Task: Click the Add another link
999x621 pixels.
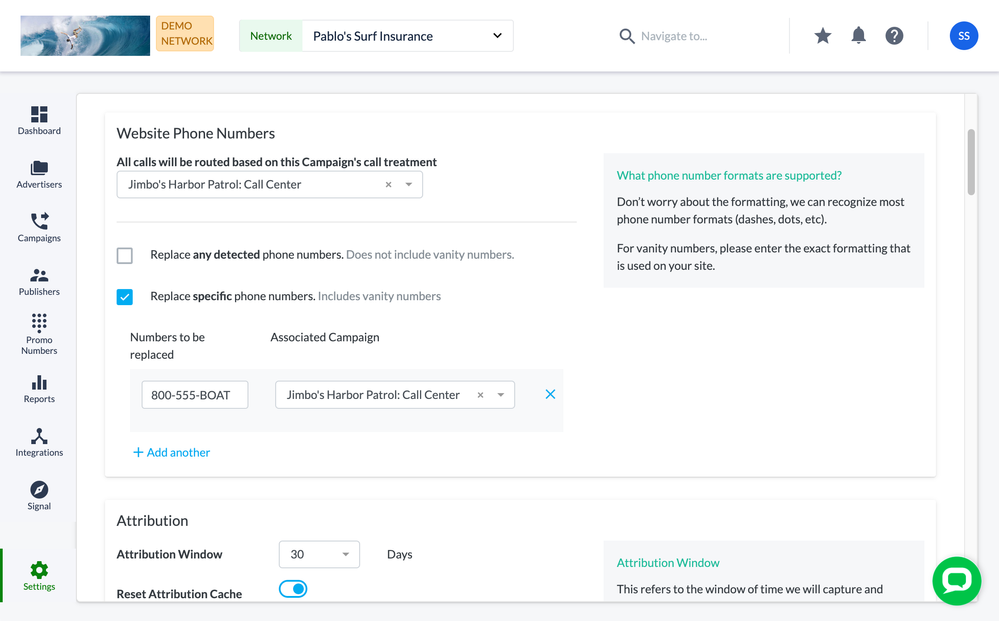Action: [171, 452]
